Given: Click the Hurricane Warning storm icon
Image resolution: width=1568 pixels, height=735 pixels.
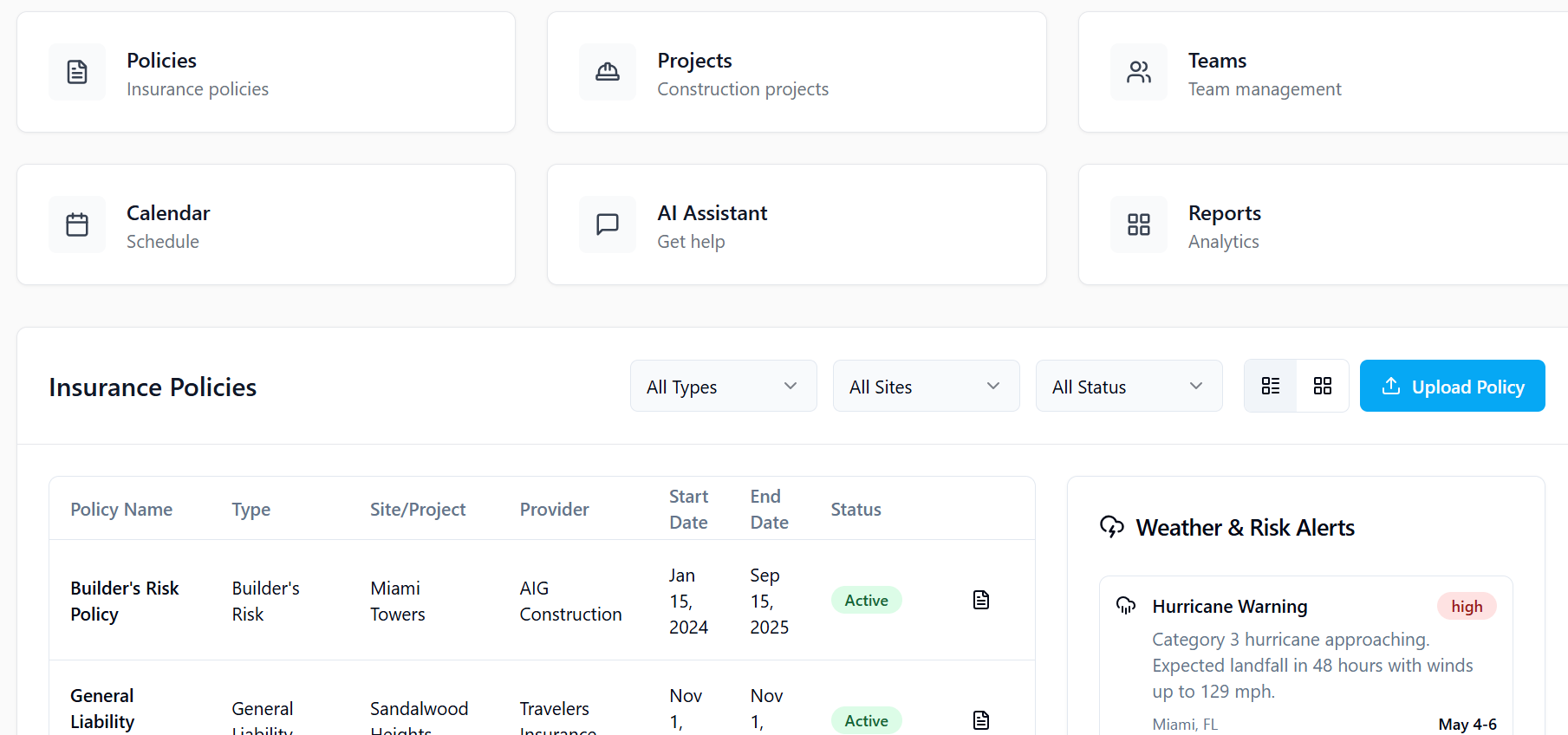Looking at the screenshot, I should pos(1126,606).
